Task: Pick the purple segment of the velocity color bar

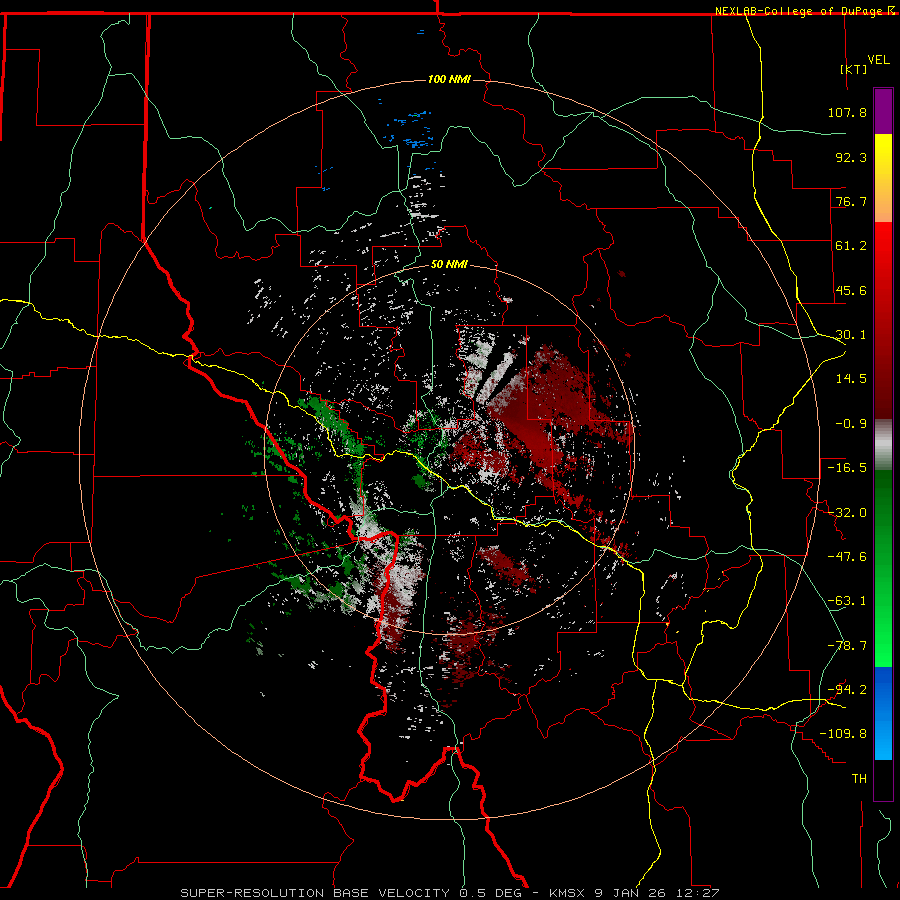Action: [883, 111]
